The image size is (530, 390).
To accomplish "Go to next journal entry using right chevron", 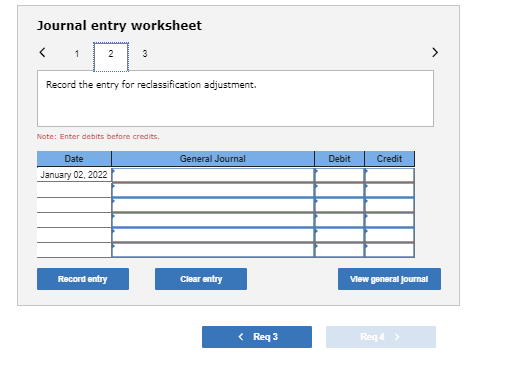I will pos(435,52).
